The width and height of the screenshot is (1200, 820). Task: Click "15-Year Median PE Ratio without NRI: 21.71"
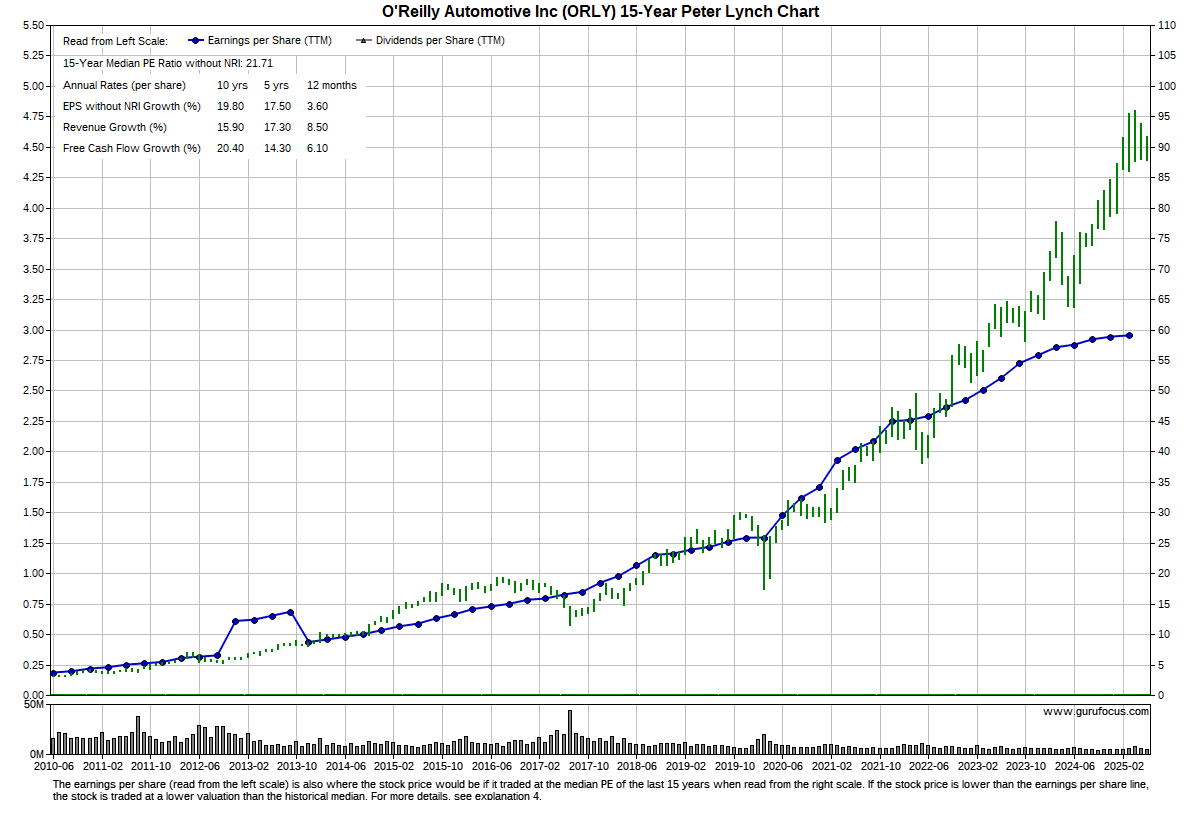click(169, 63)
